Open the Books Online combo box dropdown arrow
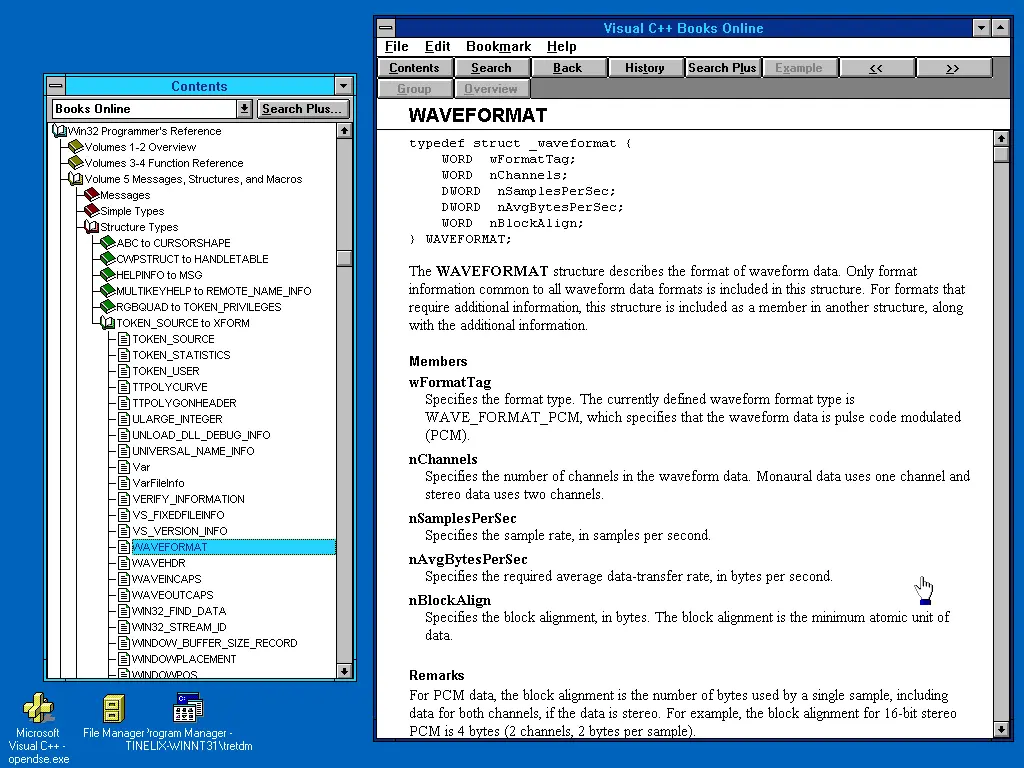The image size is (1024, 768). point(244,109)
